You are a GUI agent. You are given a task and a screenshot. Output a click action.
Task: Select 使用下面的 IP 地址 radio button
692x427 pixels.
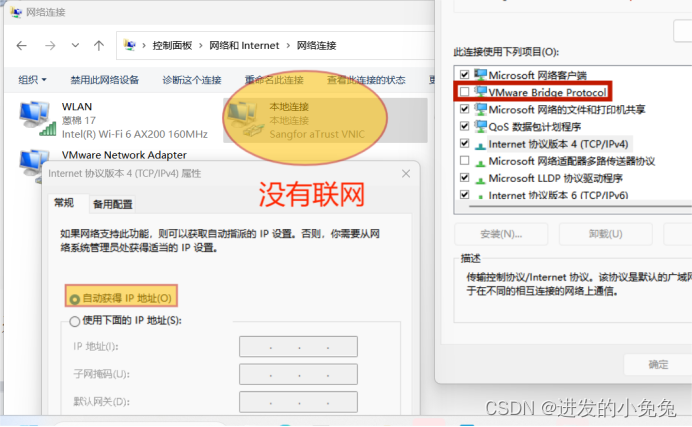coord(75,322)
